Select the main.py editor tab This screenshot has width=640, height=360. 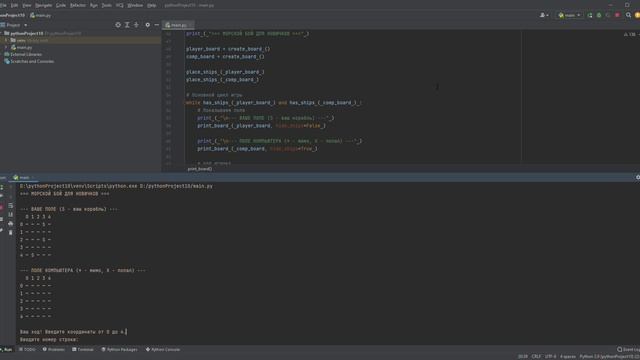[x=178, y=25]
